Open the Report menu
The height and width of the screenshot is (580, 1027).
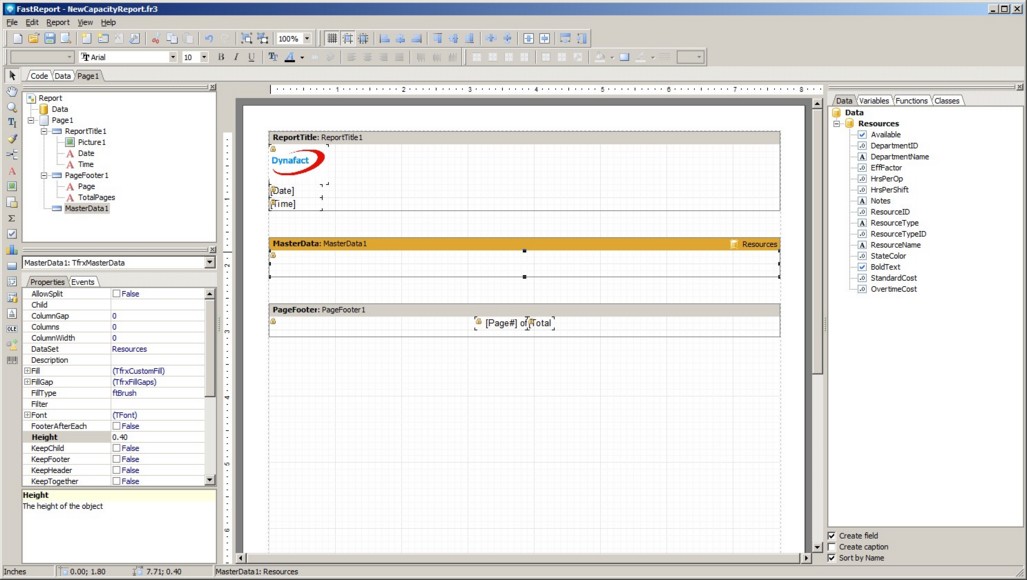tap(58, 22)
